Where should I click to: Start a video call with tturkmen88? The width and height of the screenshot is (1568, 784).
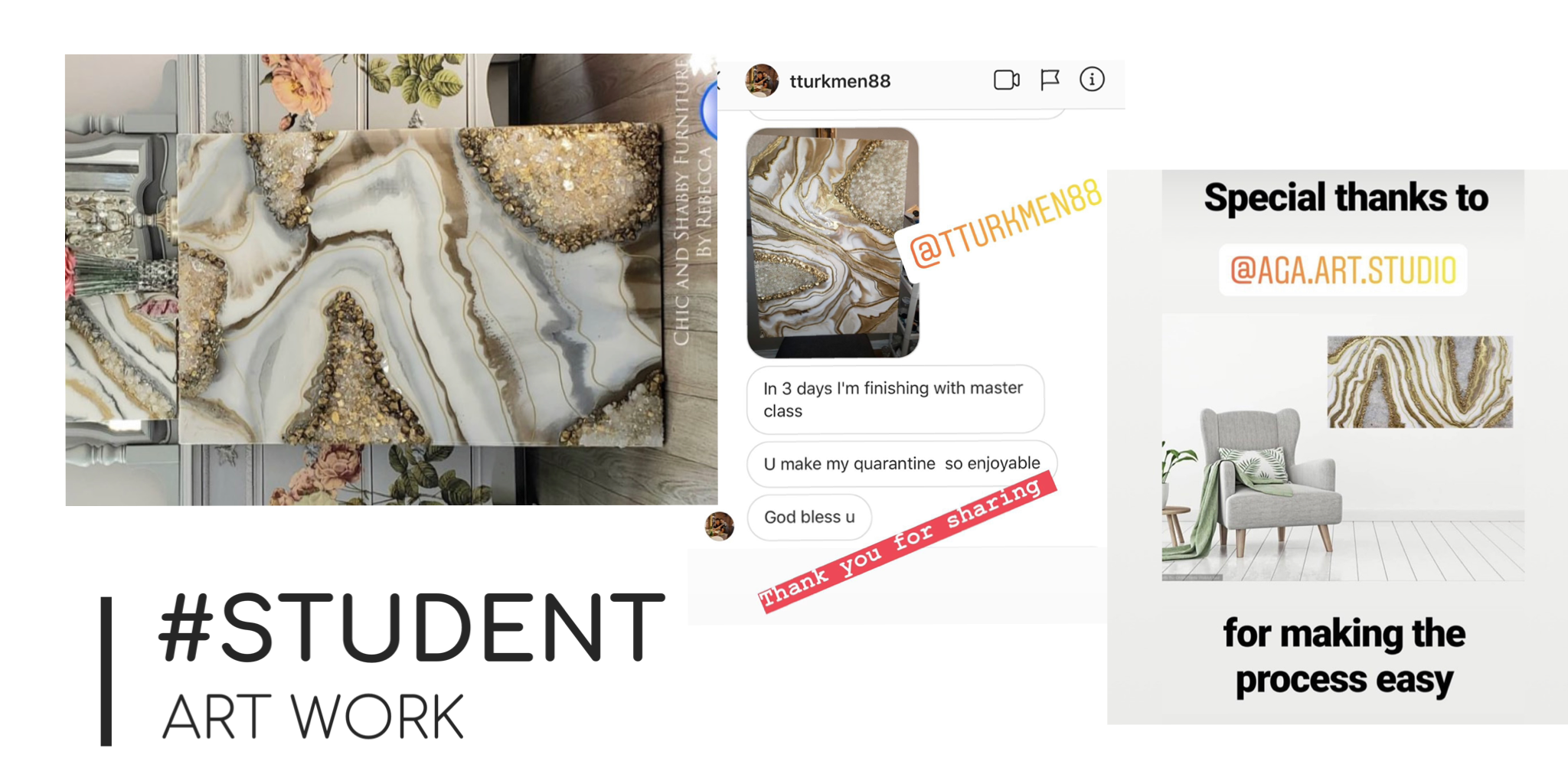click(x=1006, y=80)
